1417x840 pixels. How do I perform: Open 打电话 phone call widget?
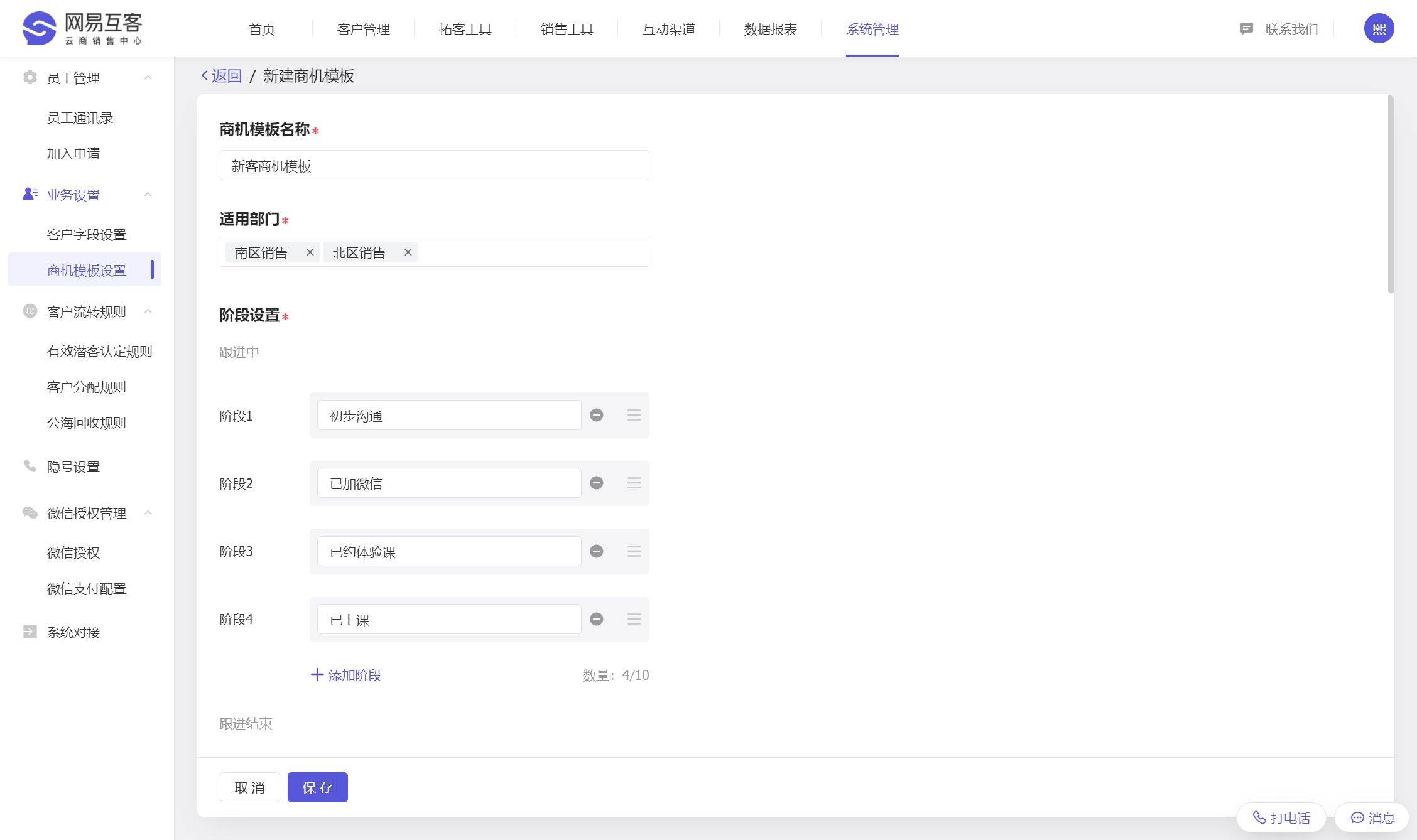point(1281,817)
